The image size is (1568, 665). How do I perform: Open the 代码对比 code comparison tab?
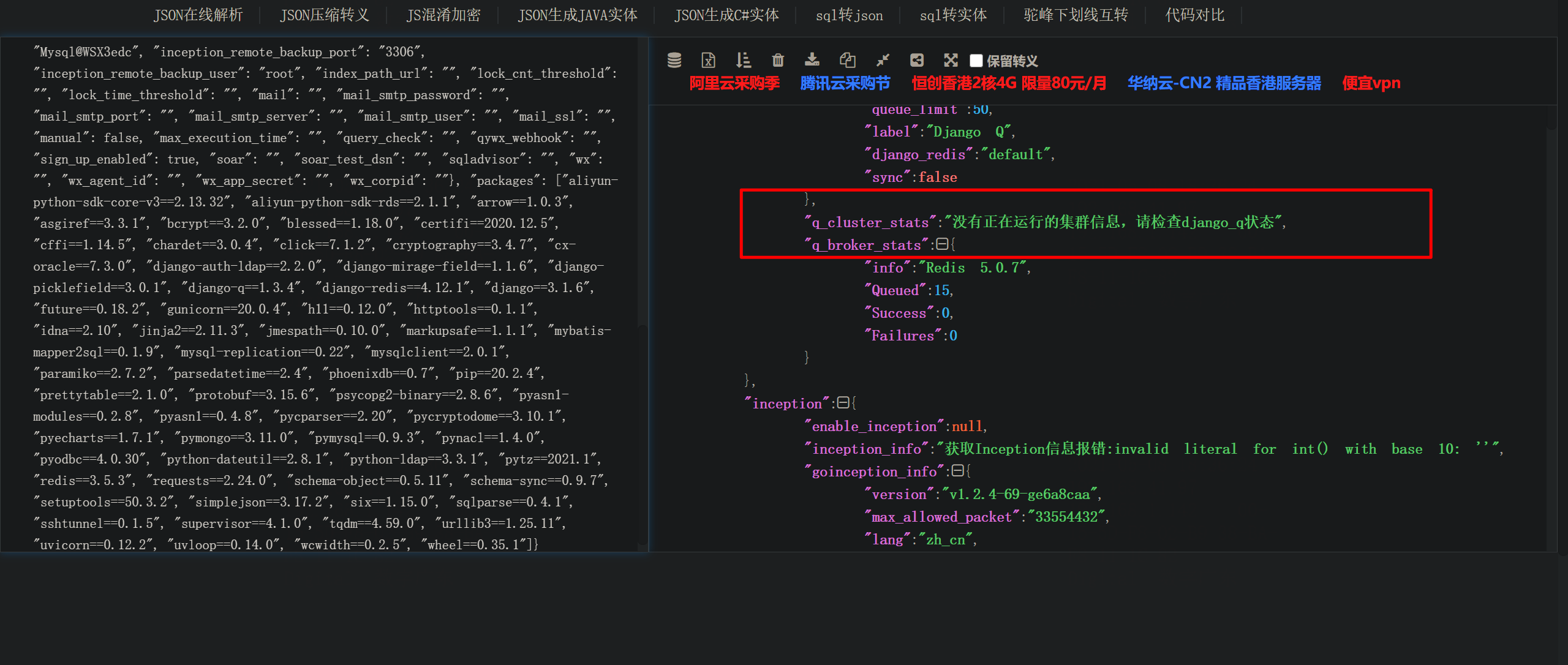pos(1194,15)
